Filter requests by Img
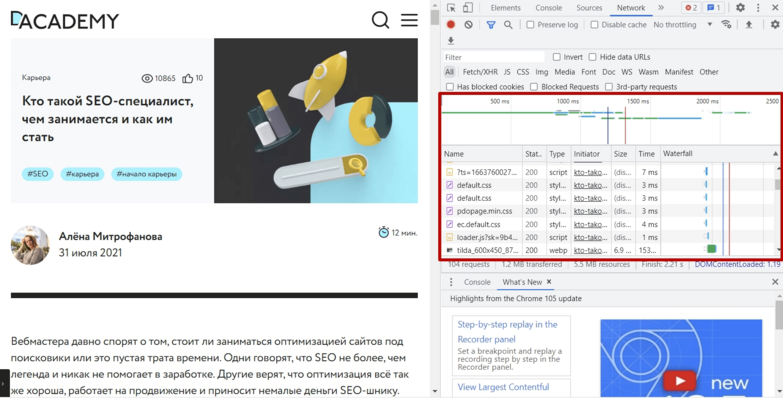Screen dimensions: 783x399 coord(542,72)
